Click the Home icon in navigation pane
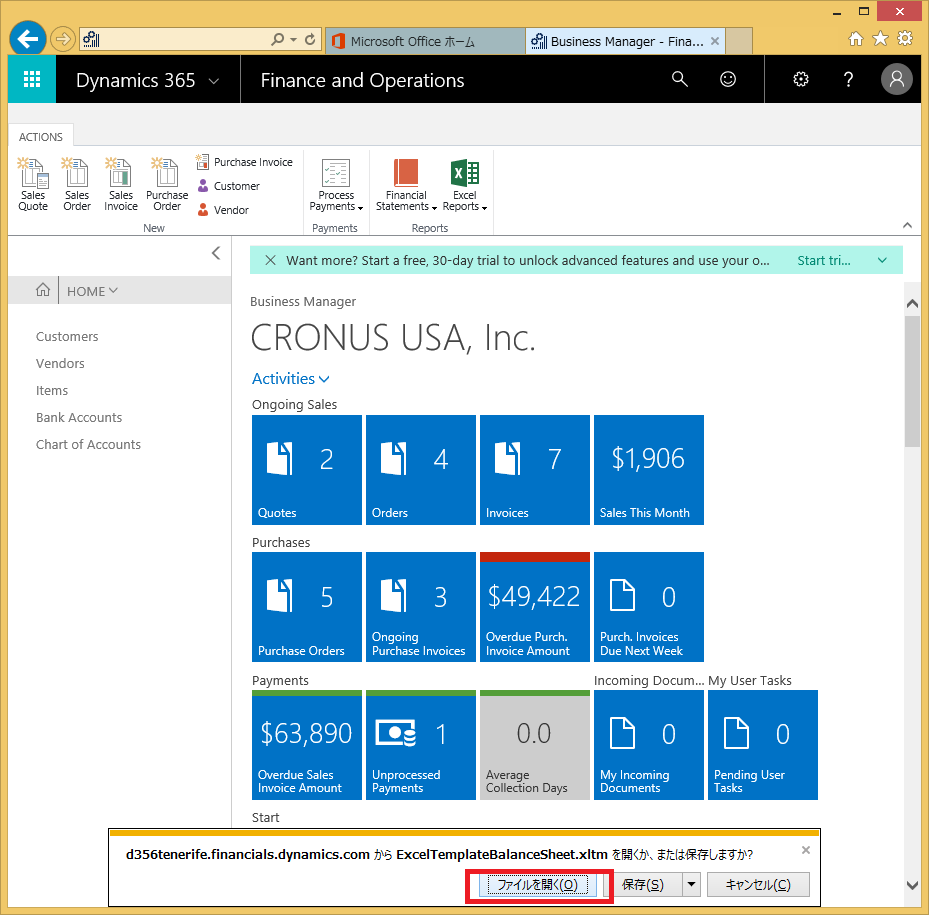929x915 pixels. (43, 290)
